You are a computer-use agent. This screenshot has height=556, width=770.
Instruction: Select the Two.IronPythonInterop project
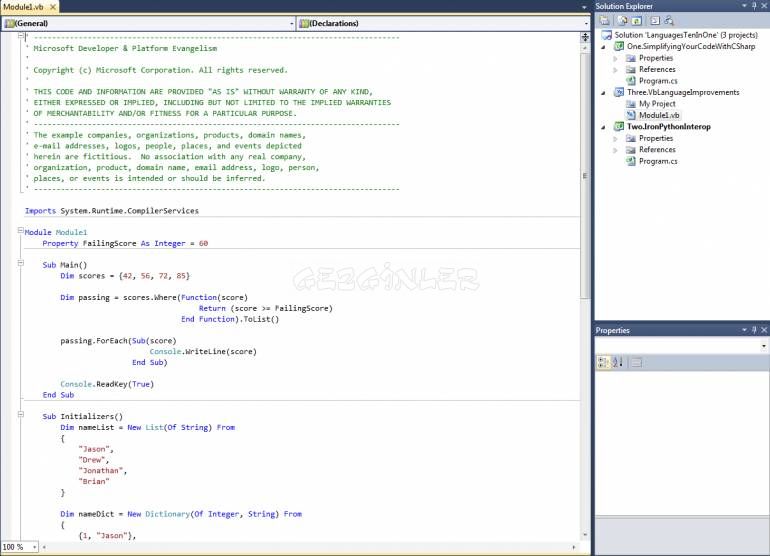[x=668, y=126]
